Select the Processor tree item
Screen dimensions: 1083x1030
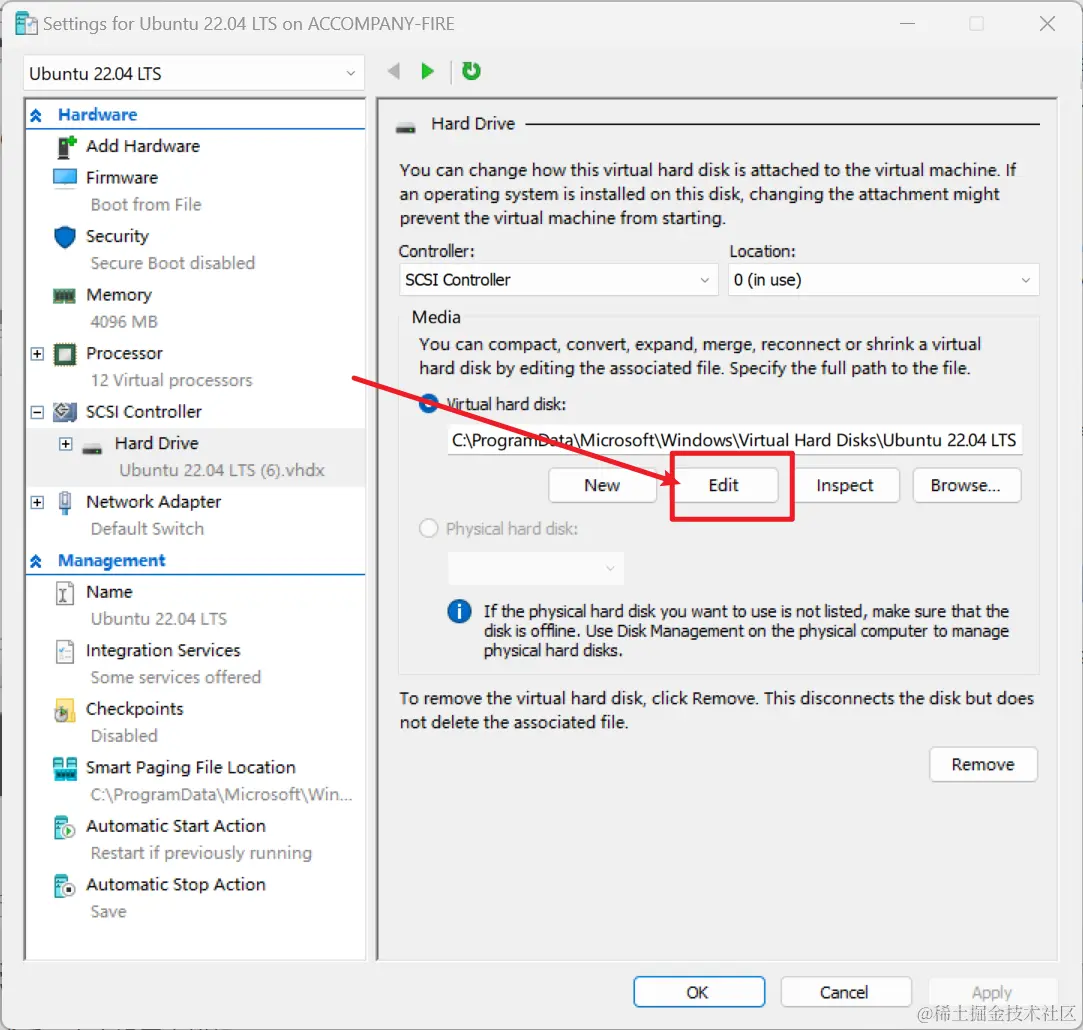[124, 354]
